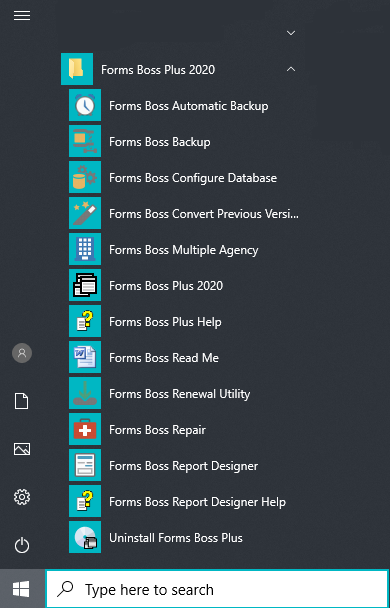Open the Start menu hamburger button
The image size is (391, 609).
[x=22, y=16]
